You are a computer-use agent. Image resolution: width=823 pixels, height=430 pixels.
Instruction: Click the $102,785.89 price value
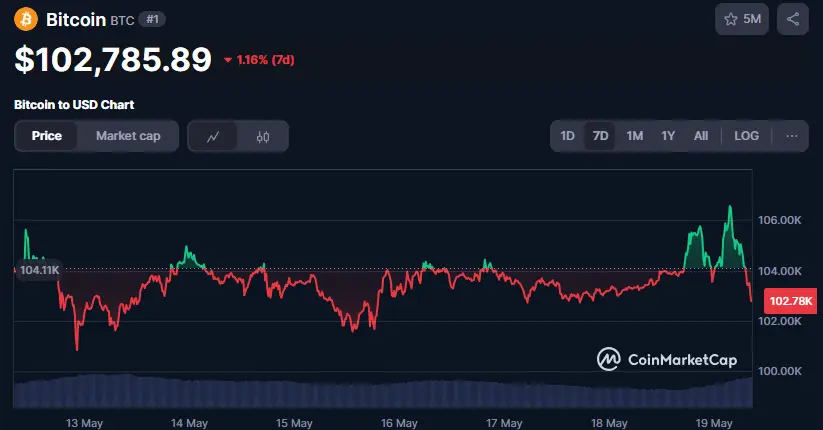(x=113, y=59)
